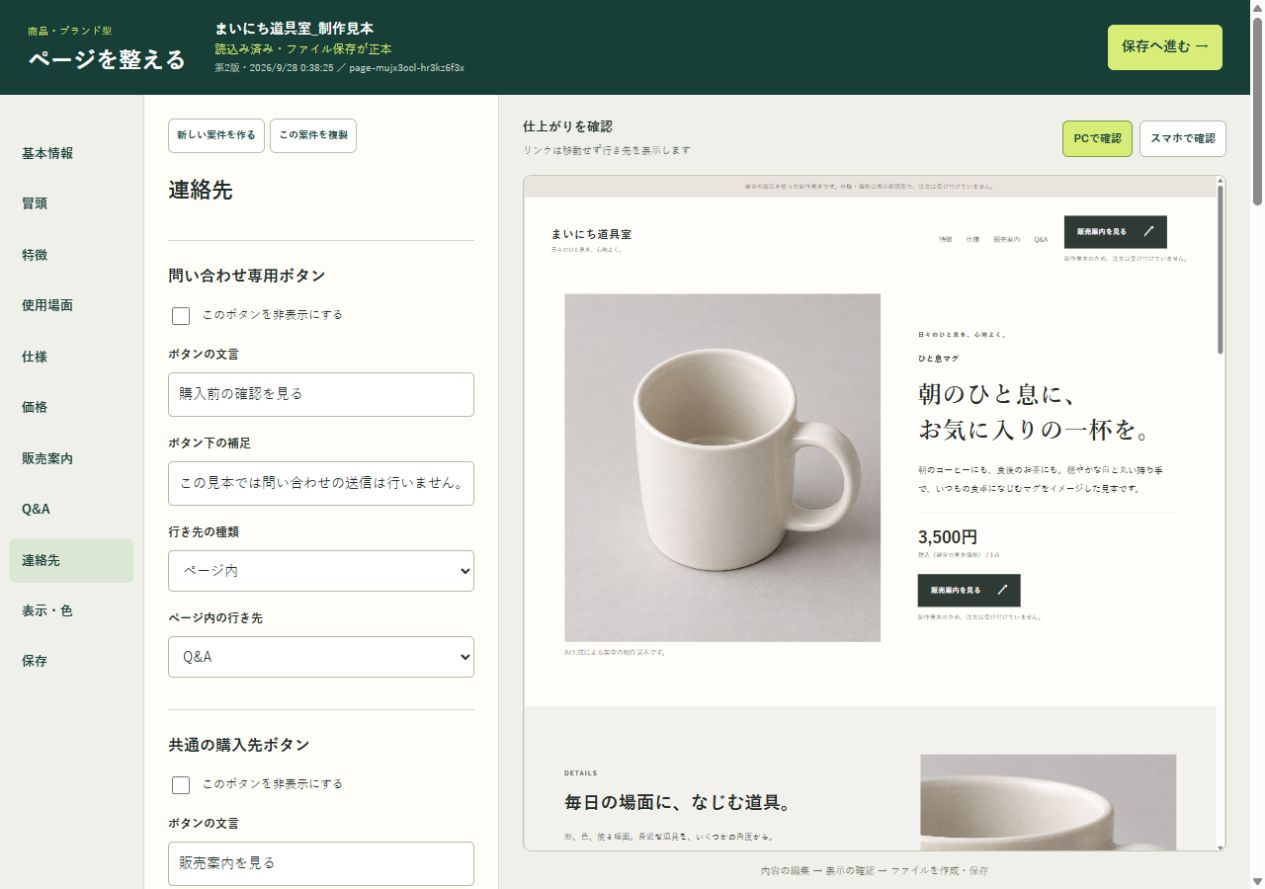Open the 行き先の種類 dropdown

pyautogui.click(x=321, y=571)
